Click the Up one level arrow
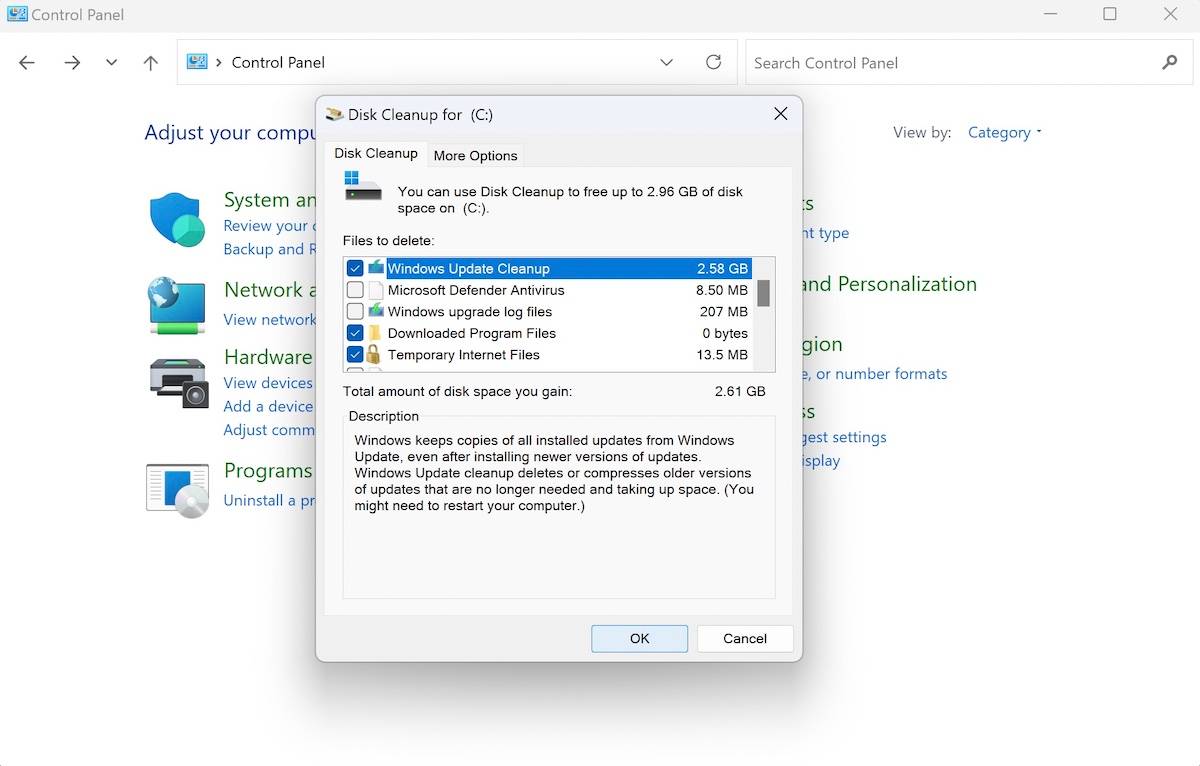The image size is (1200, 766). tap(150, 63)
